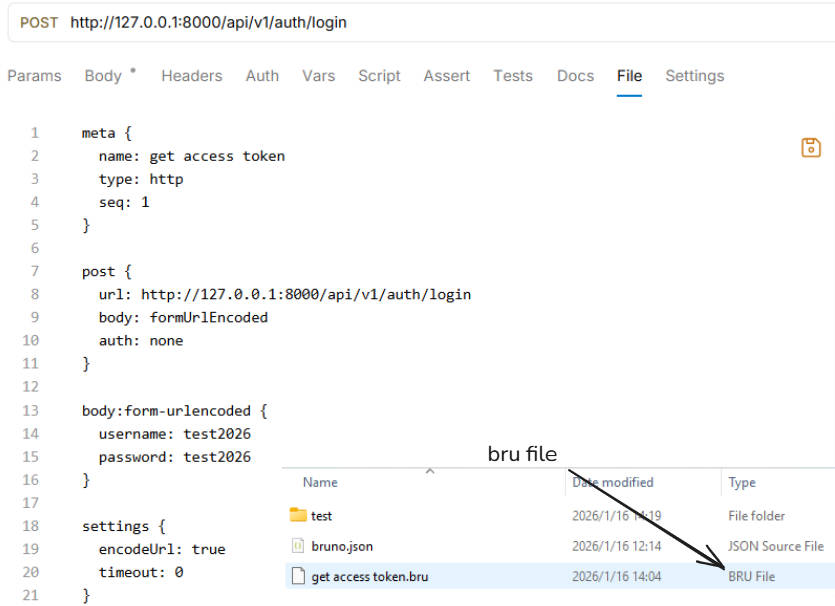835x606 pixels.
Task: Sort files by Name column header
Action: 320,482
